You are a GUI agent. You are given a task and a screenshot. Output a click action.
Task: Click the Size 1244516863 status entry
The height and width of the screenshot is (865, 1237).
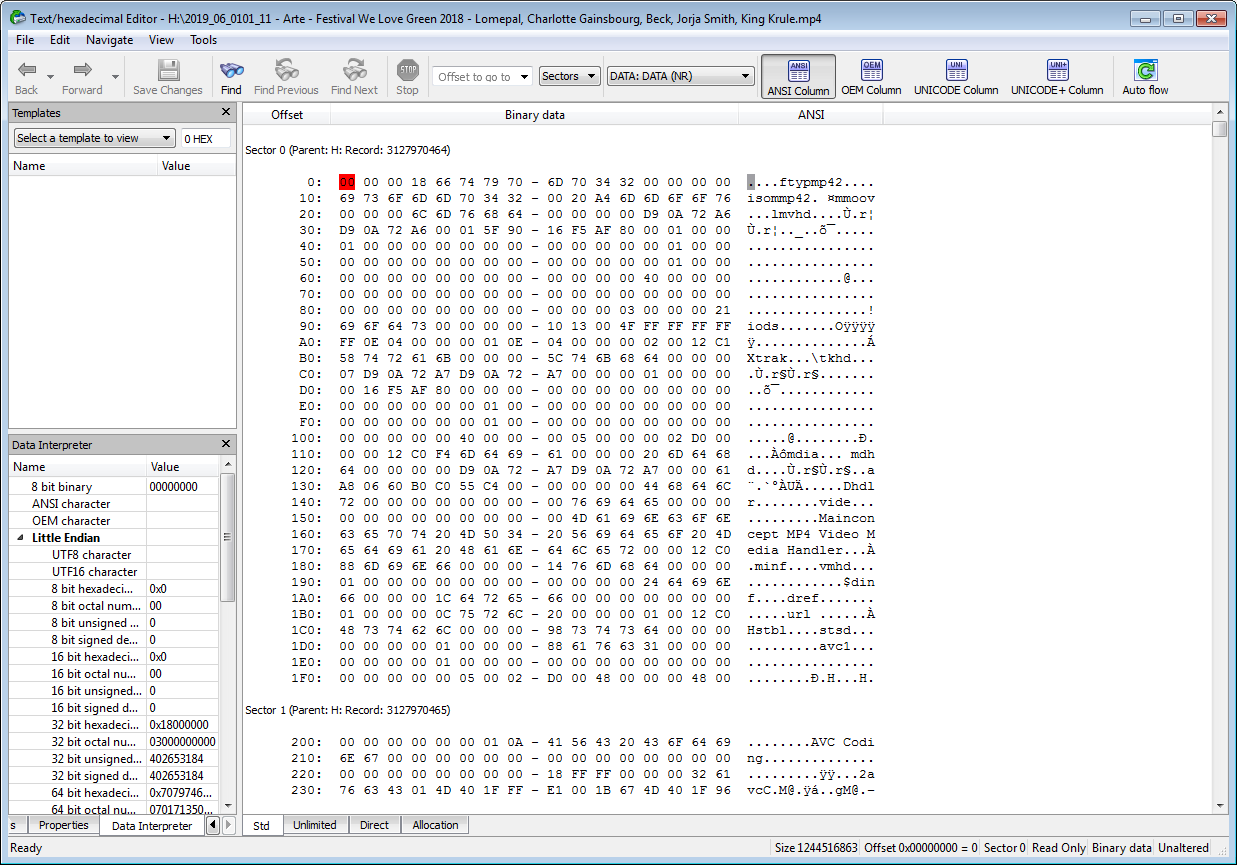(818, 848)
